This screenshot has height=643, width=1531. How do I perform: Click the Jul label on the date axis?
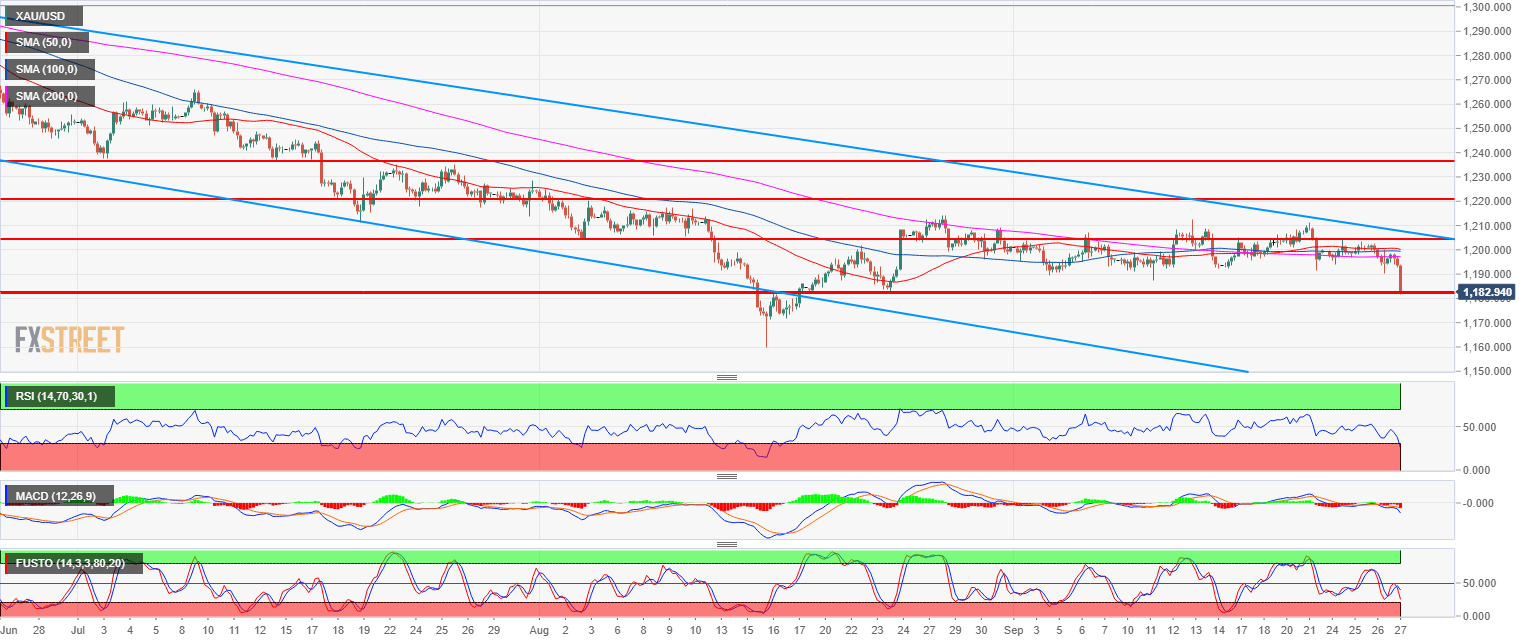click(x=77, y=631)
